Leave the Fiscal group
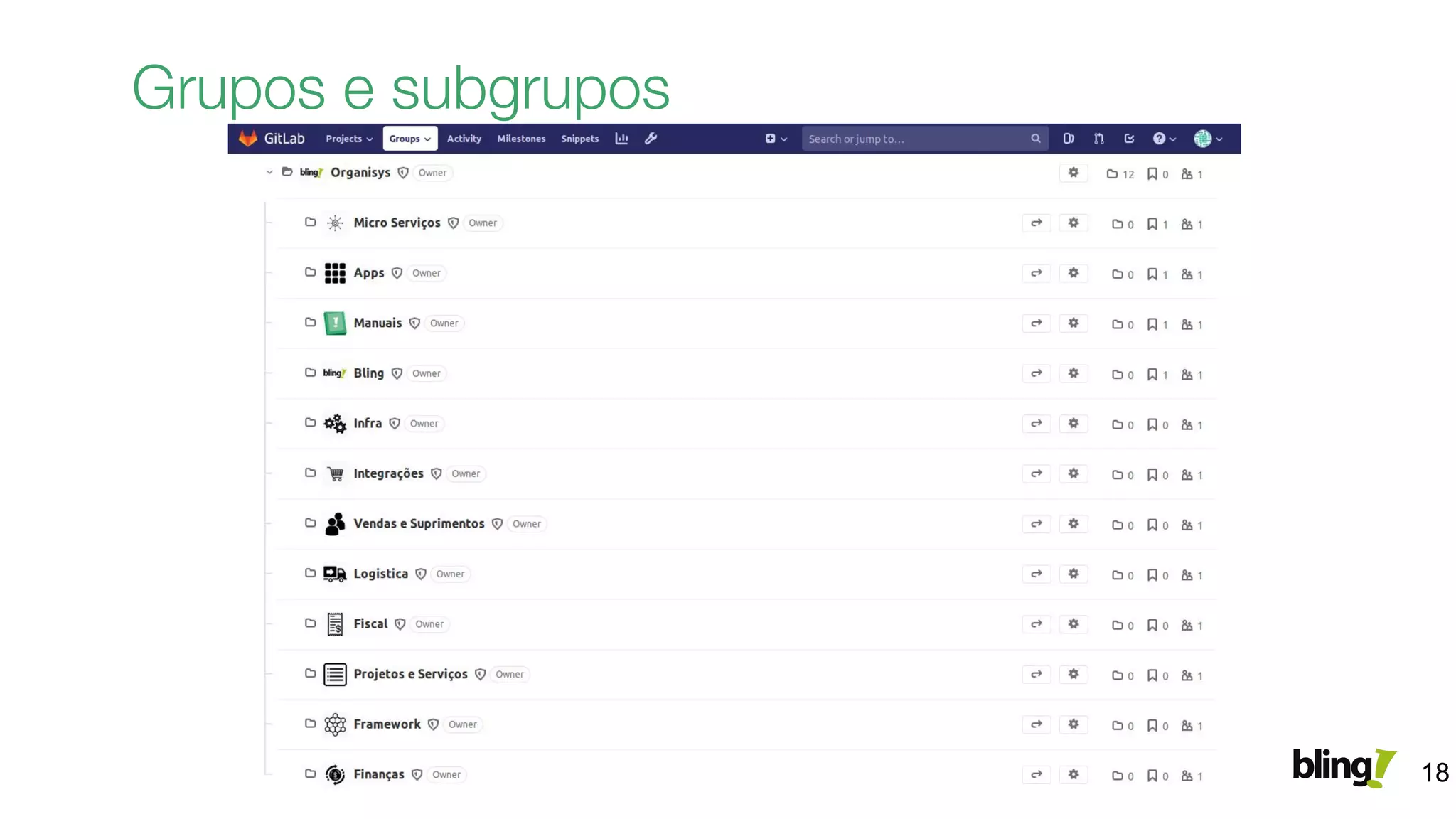Screen dimensions: 1456x819 [1037, 624]
